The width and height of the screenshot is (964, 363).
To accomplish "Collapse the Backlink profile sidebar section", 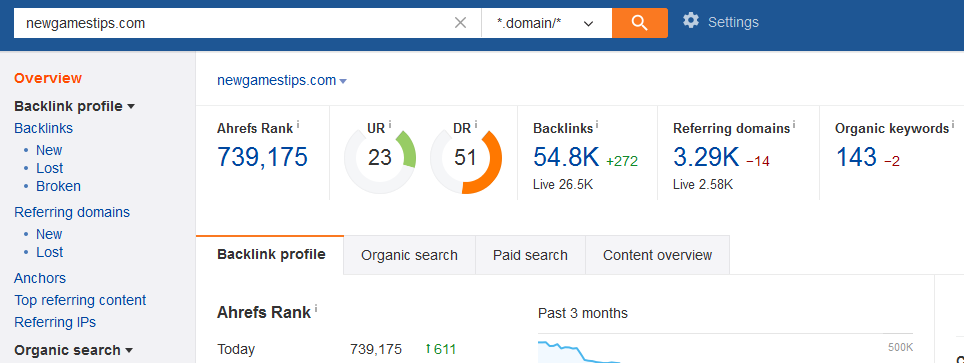I will tap(74, 106).
